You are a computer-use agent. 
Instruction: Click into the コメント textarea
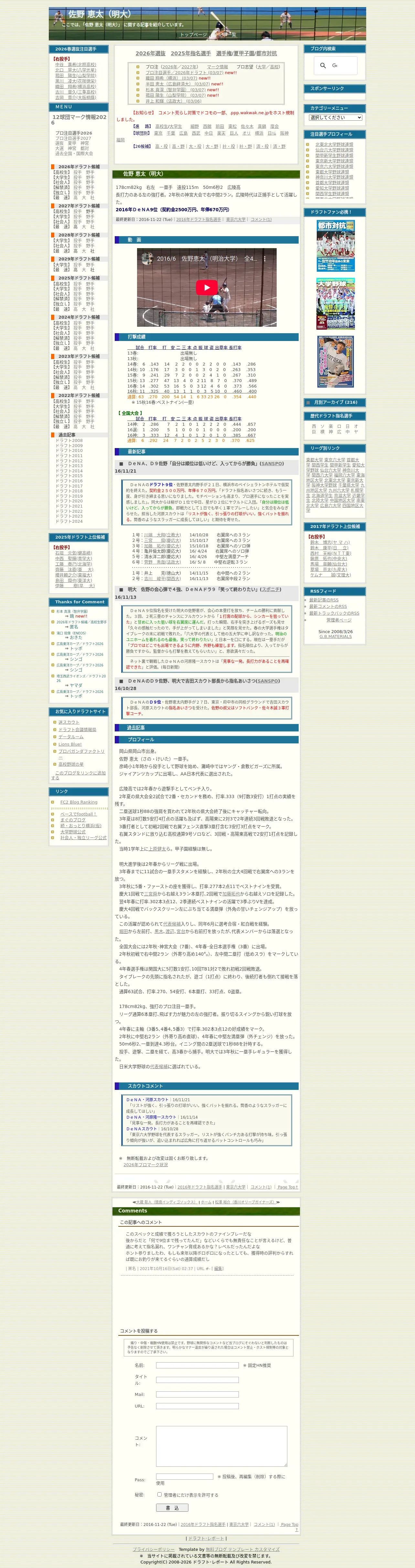tap(221, 1446)
